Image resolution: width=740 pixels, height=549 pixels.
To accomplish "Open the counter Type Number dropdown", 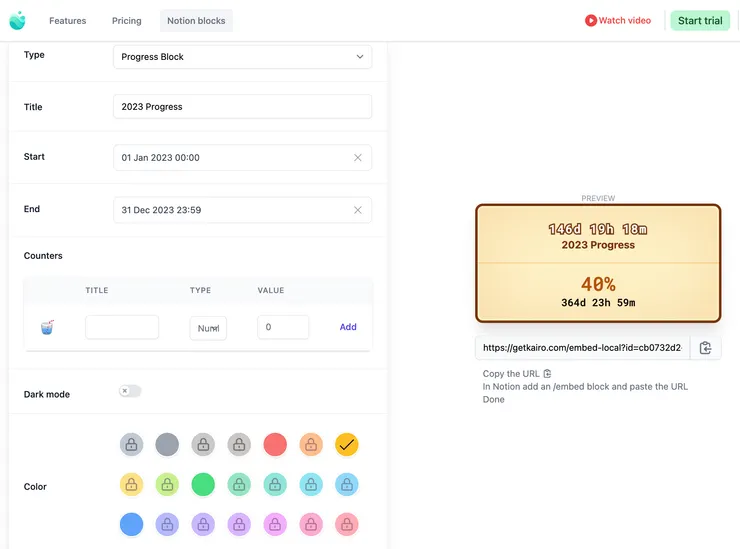I will coord(208,328).
